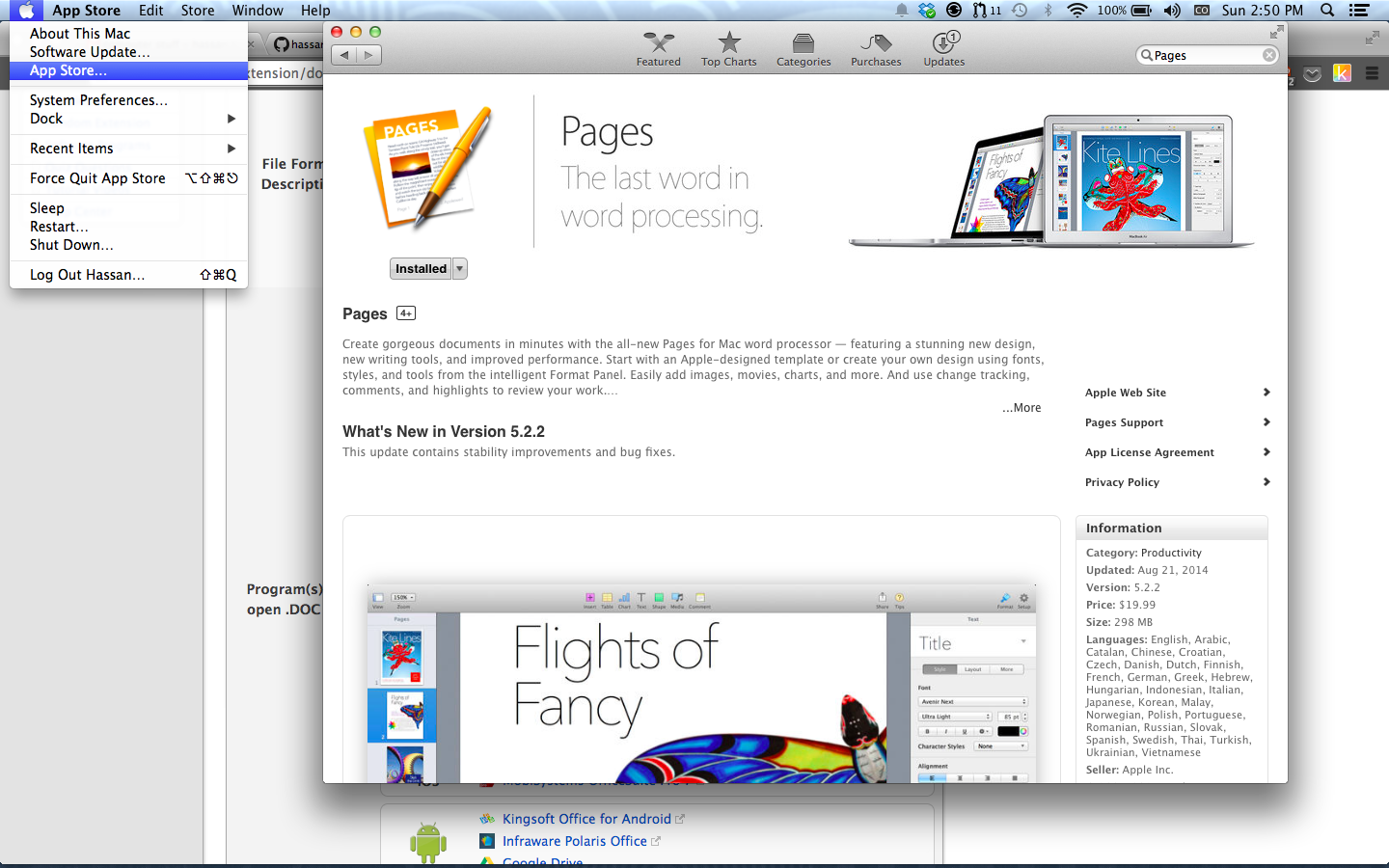
Task: Open Top Charts star icon
Action: coord(729,43)
